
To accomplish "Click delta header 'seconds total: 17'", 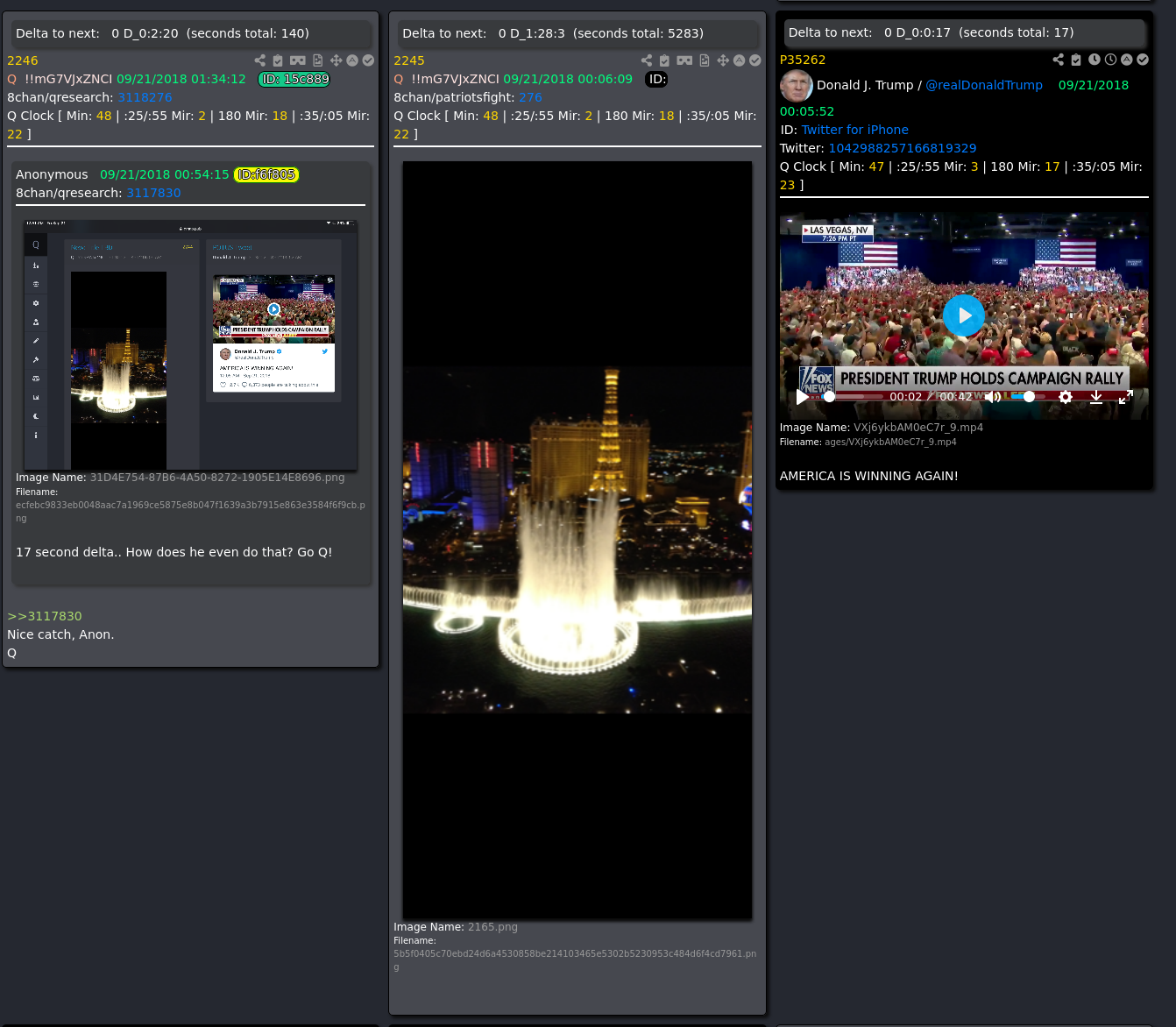I will point(1017,32).
